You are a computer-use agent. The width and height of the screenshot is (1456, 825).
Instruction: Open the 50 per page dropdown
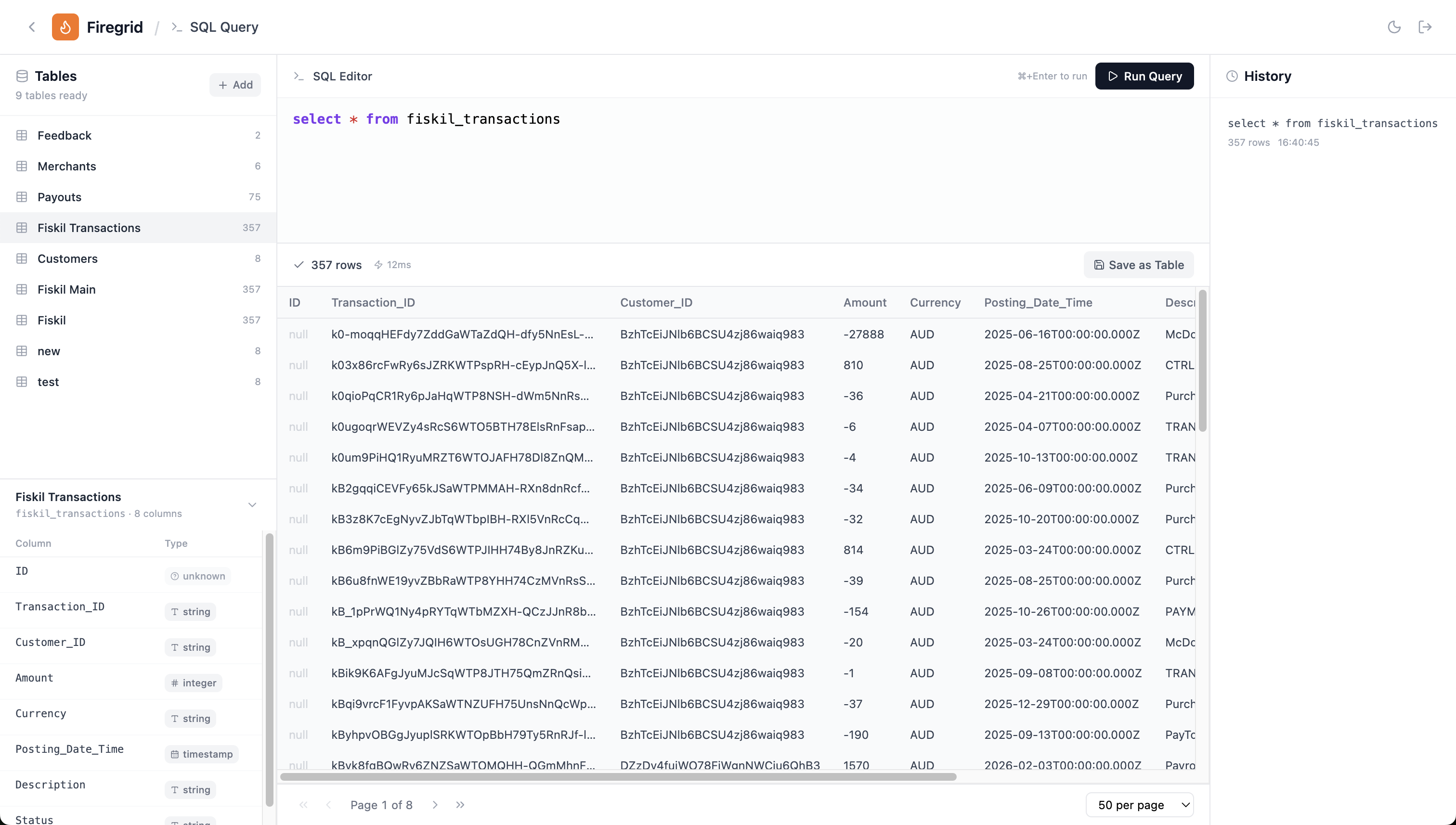1140,805
